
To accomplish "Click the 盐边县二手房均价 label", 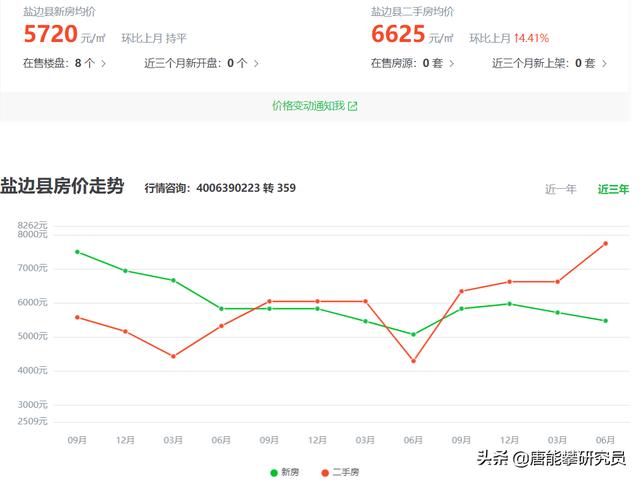I will pyautogui.click(x=412, y=11).
